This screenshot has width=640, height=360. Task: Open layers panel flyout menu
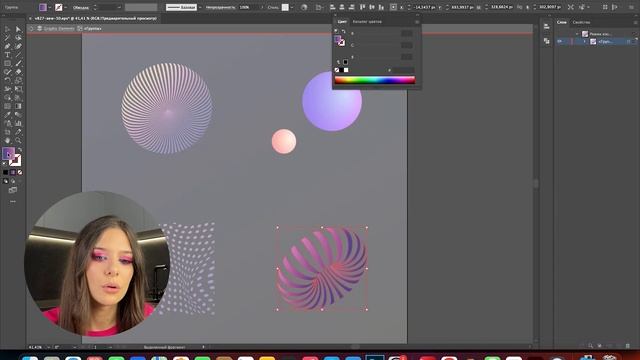tap(636, 22)
